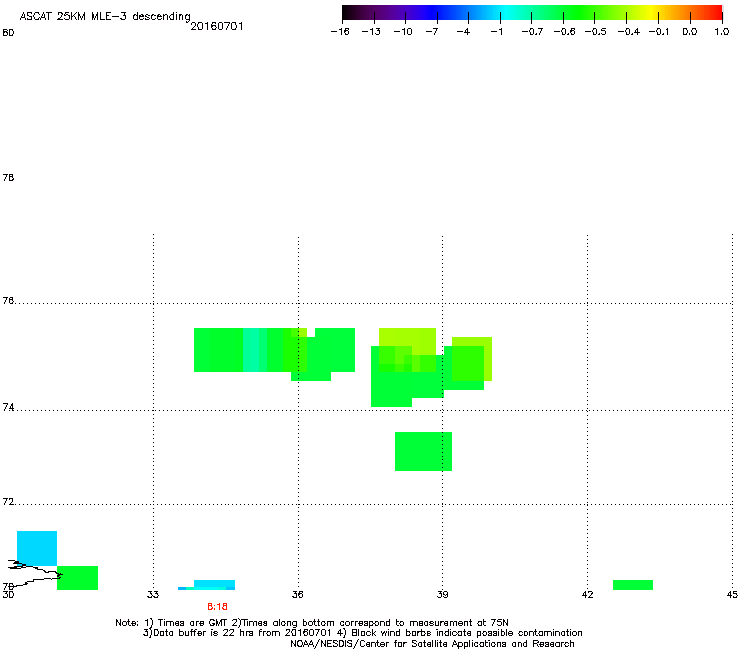This screenshot has height=650, width=740.
Task: Click the date label "20160701" under the title
Action: coord(217,26)
